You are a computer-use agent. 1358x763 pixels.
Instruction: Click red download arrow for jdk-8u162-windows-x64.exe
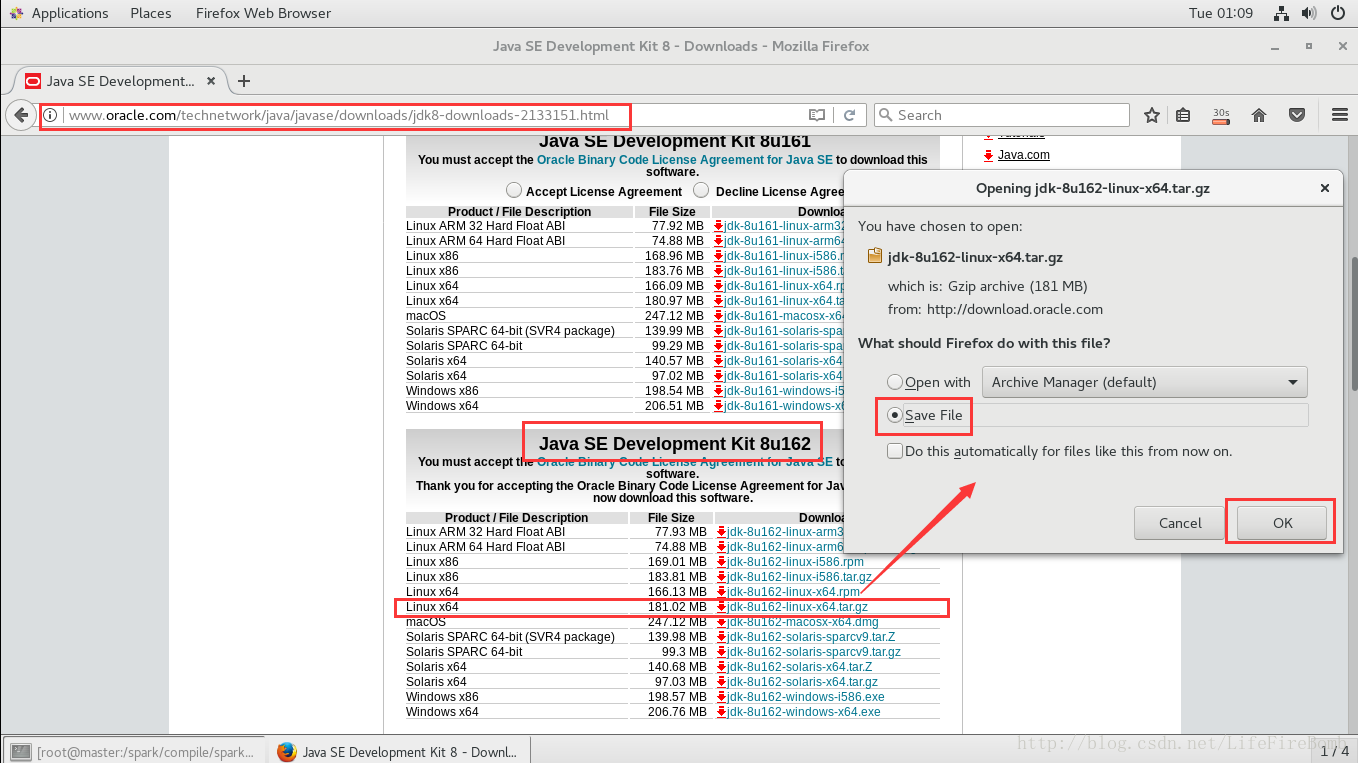[x=720, y=712]
